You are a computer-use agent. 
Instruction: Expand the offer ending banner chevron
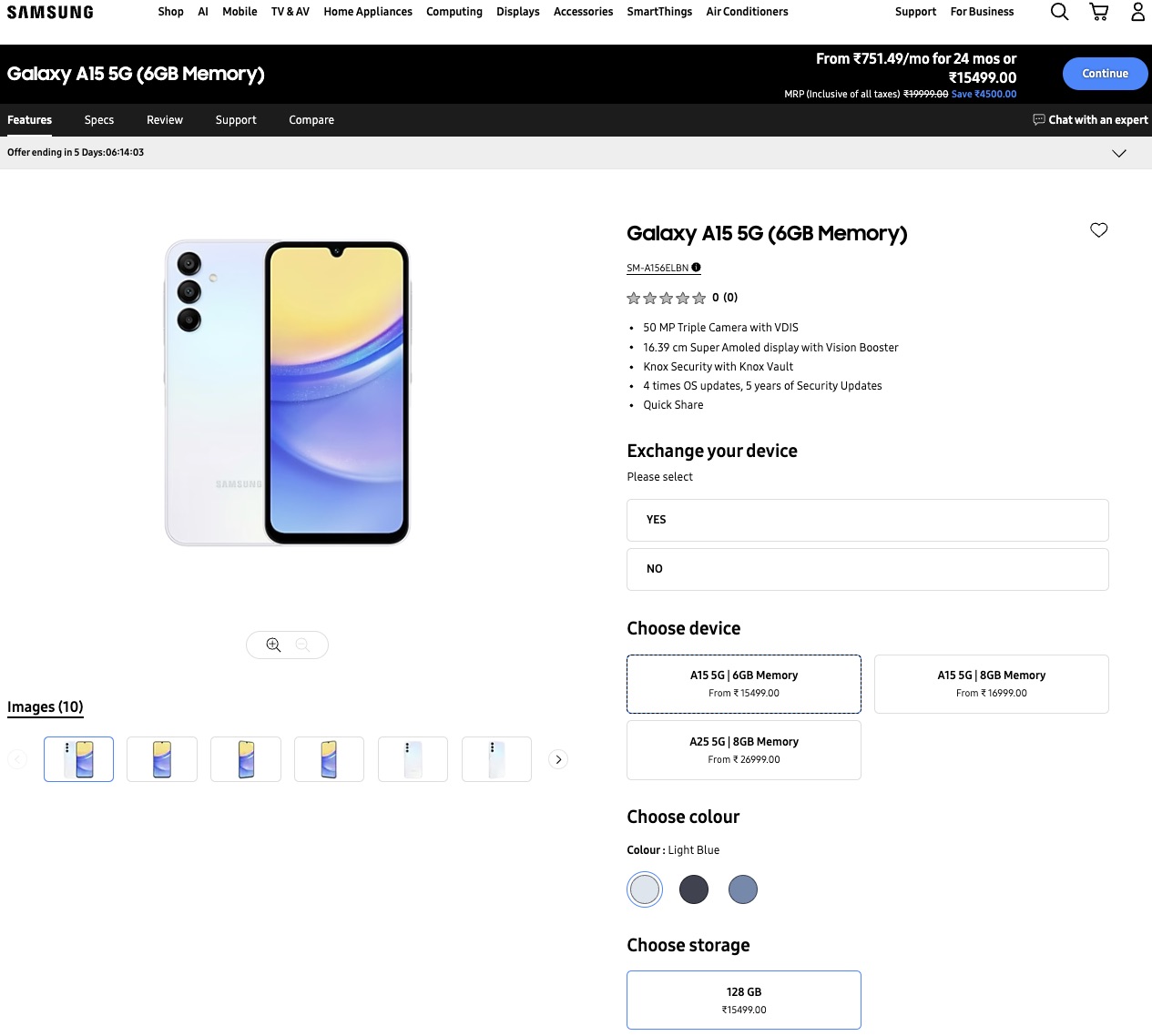[x=1119, y=153]
